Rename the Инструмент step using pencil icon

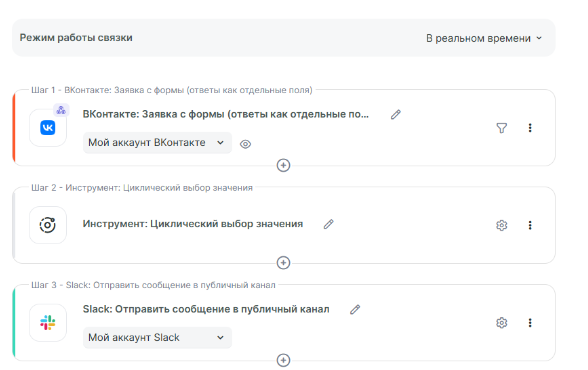[x=328, y=224]
